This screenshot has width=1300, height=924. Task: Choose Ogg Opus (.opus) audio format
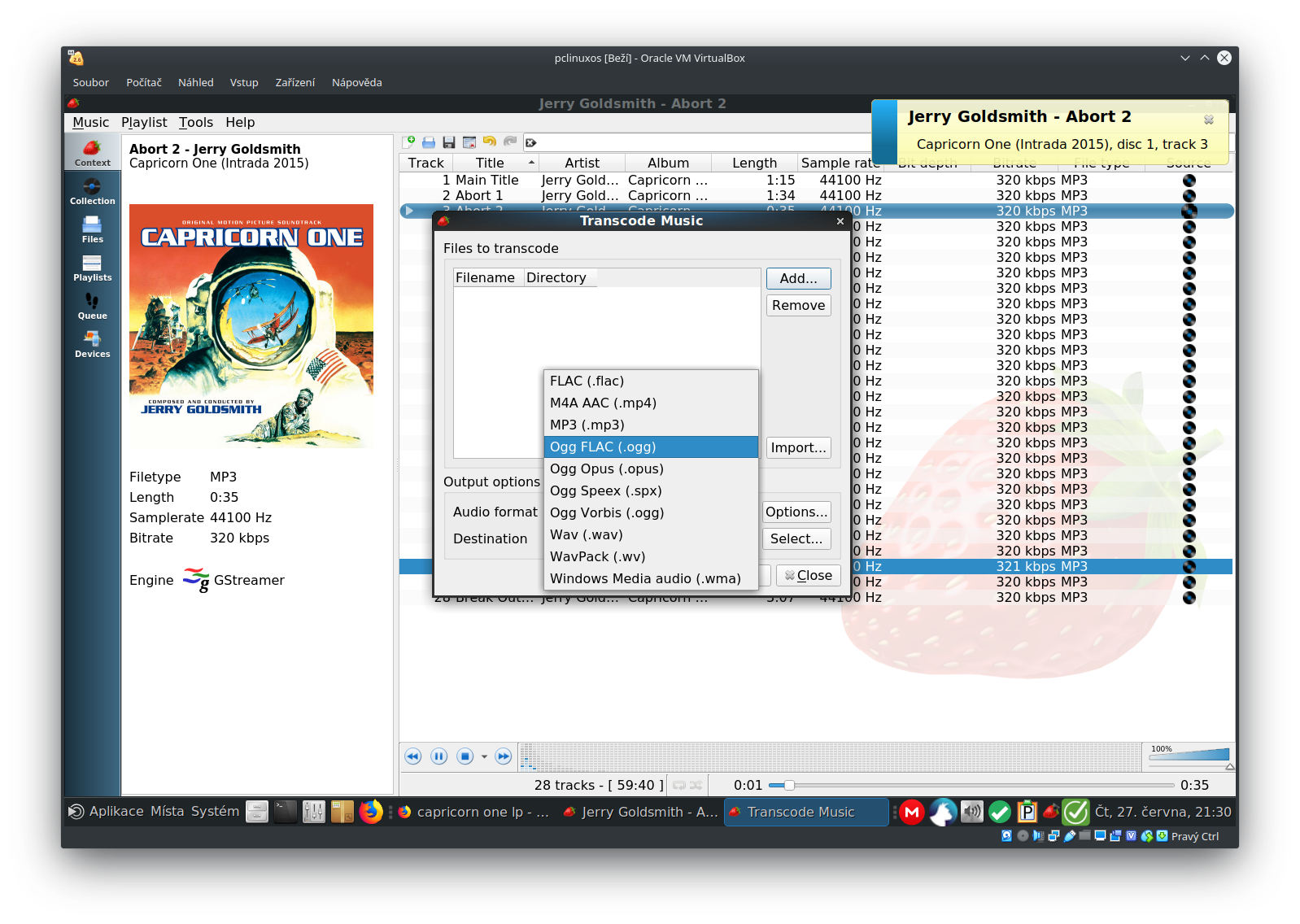(x=651, y=469)
